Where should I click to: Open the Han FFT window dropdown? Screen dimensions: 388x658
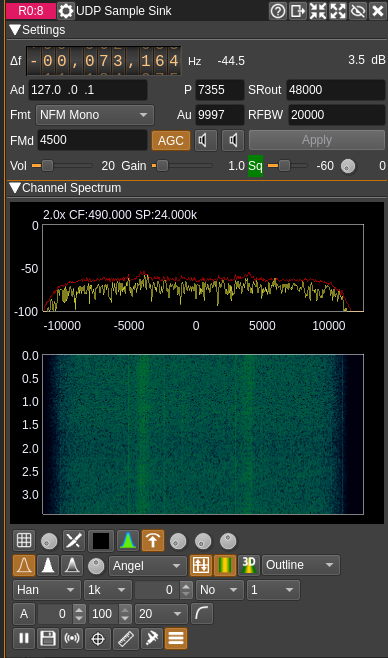(x=46, y=590)
